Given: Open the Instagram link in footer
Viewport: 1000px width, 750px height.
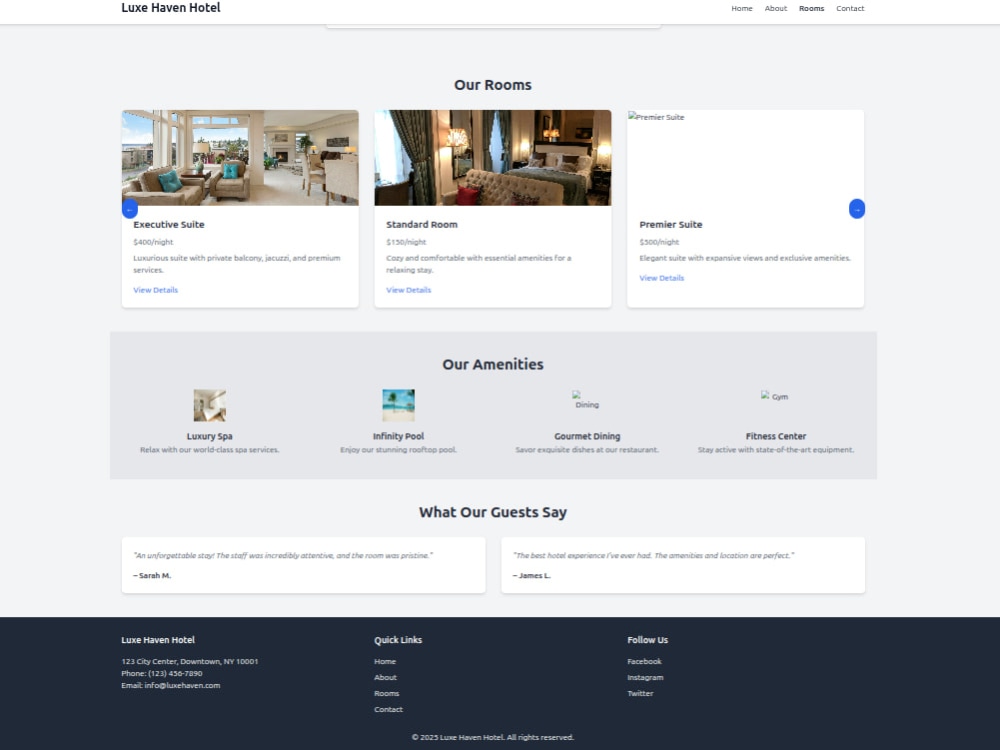Looking at the screenshot, I should pyautogui.click(x=645, y=677).
